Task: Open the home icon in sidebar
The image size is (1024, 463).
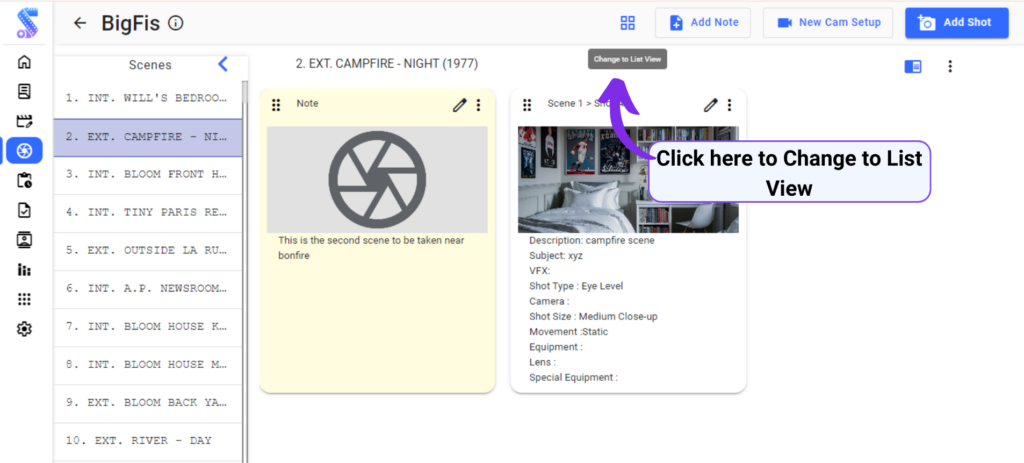Action: pos(24,62)
